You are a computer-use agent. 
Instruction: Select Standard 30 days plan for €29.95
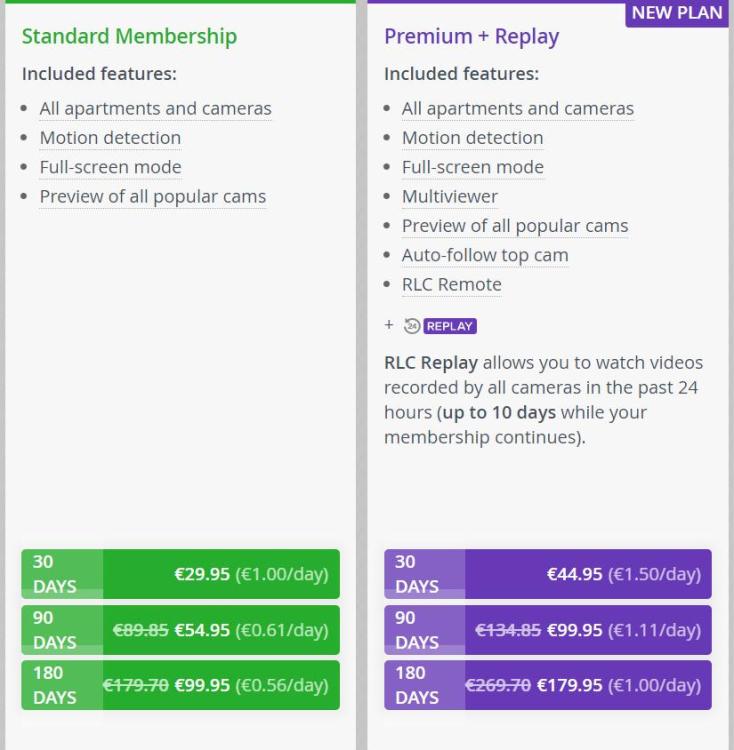point(180,574)
